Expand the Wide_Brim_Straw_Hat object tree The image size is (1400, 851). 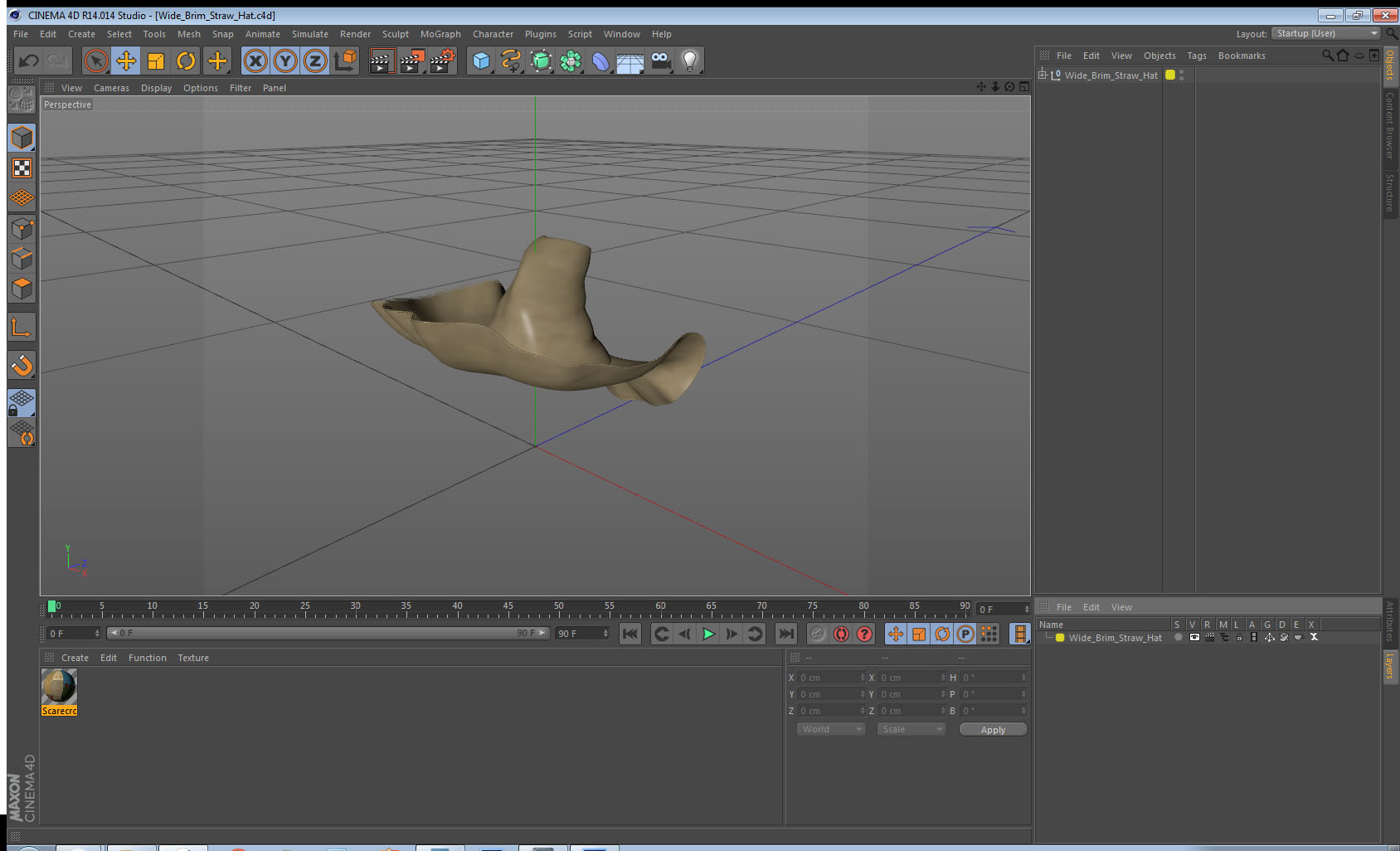click(1043, 75)
